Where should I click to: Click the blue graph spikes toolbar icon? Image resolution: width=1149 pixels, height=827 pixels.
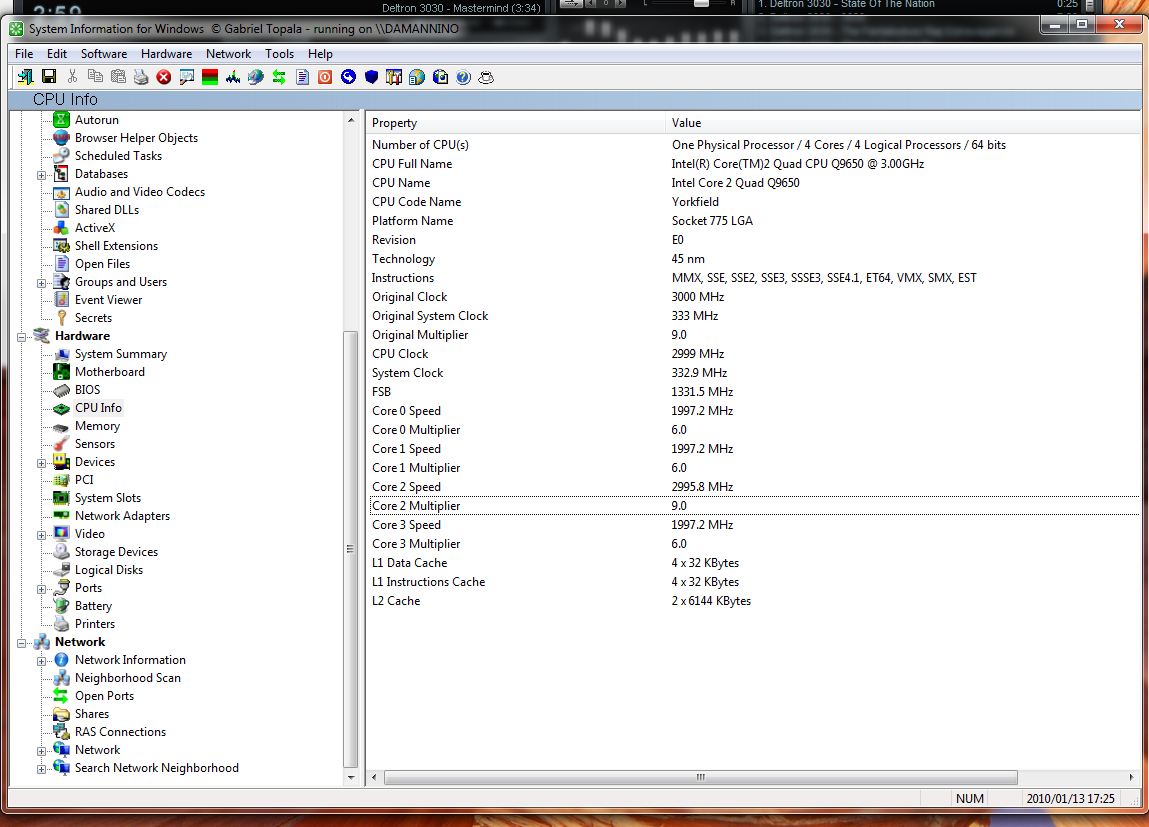click(x=233, y=77)
